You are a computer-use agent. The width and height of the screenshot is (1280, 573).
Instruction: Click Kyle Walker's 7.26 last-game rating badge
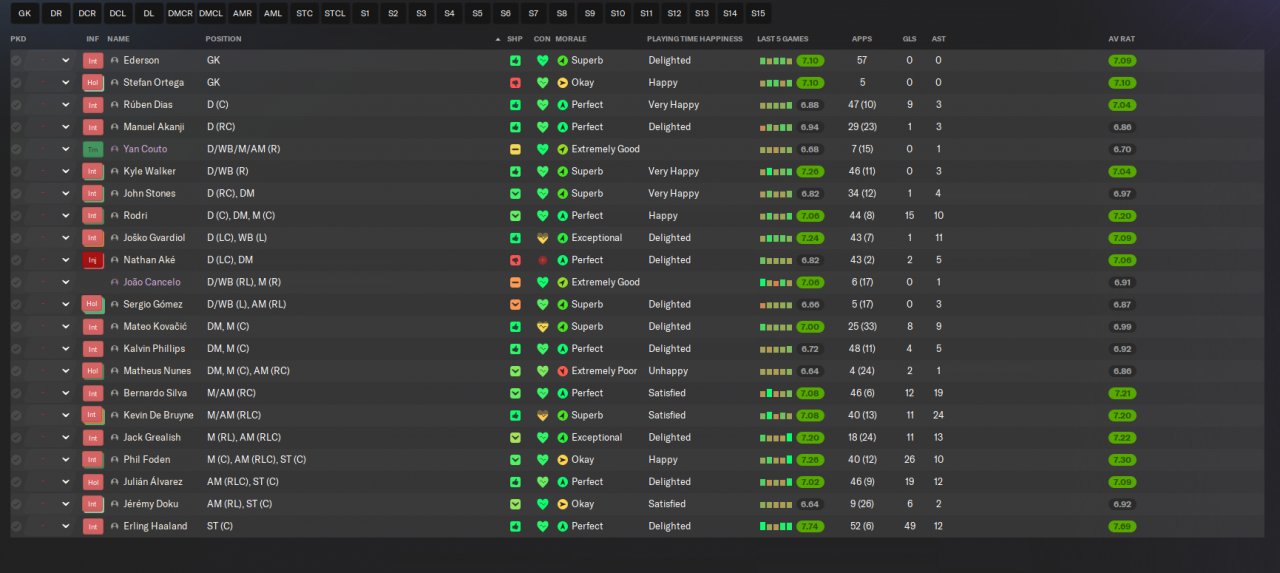[x=810, y=171]
